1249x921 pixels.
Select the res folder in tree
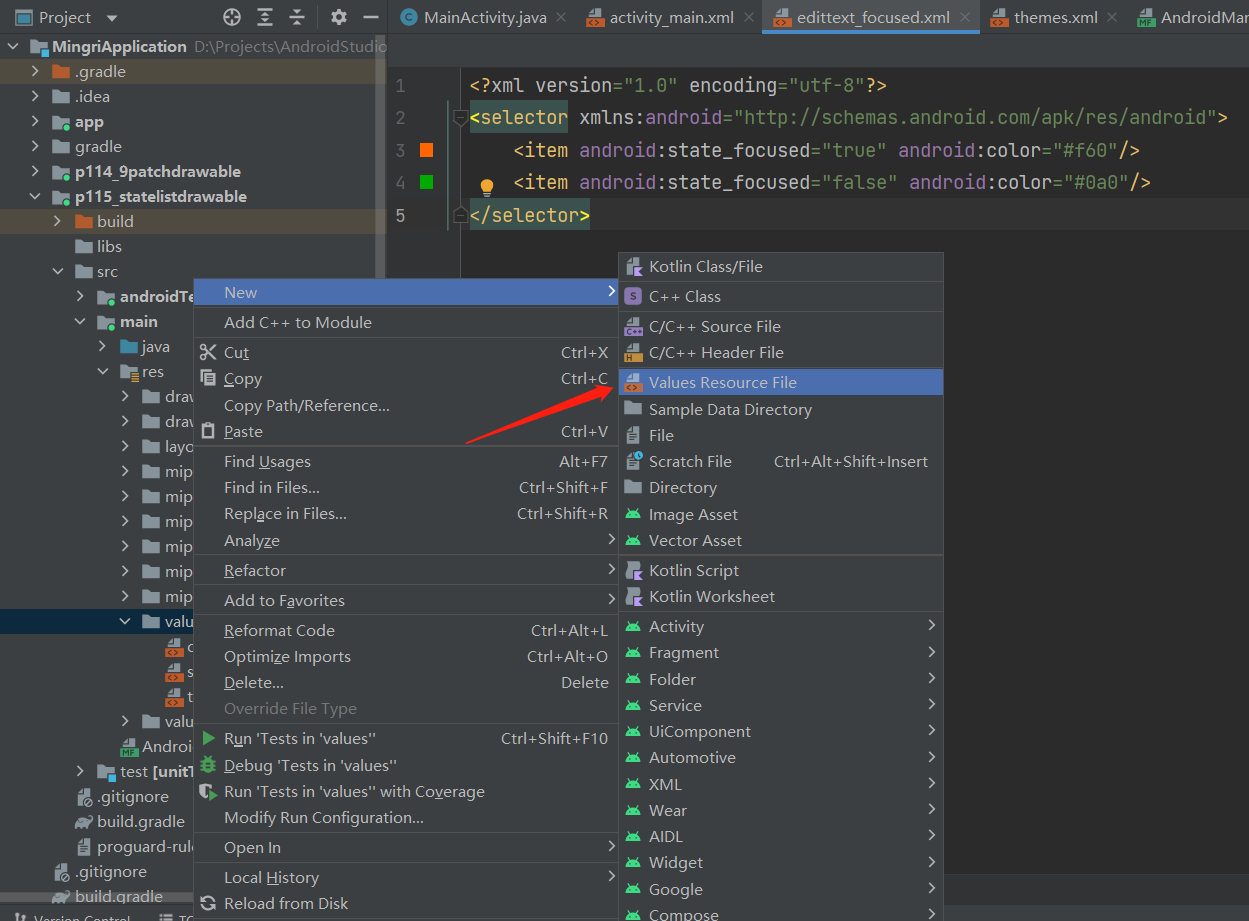(x=152, y=371)
